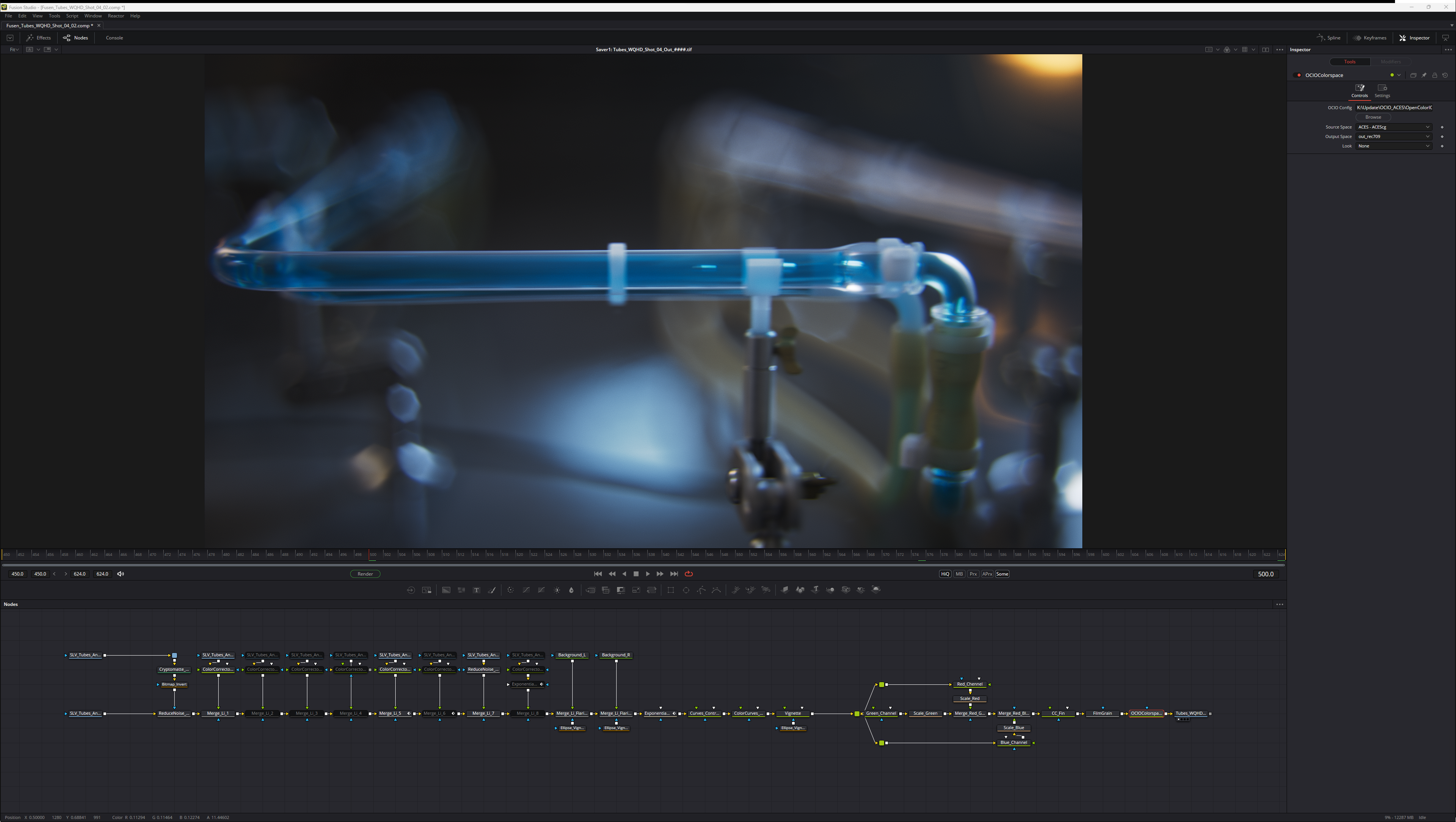The height and width of the screenshot is (822, 1456).
Task: Toggle HiQ high quality mode
Action: pos(945,574)
